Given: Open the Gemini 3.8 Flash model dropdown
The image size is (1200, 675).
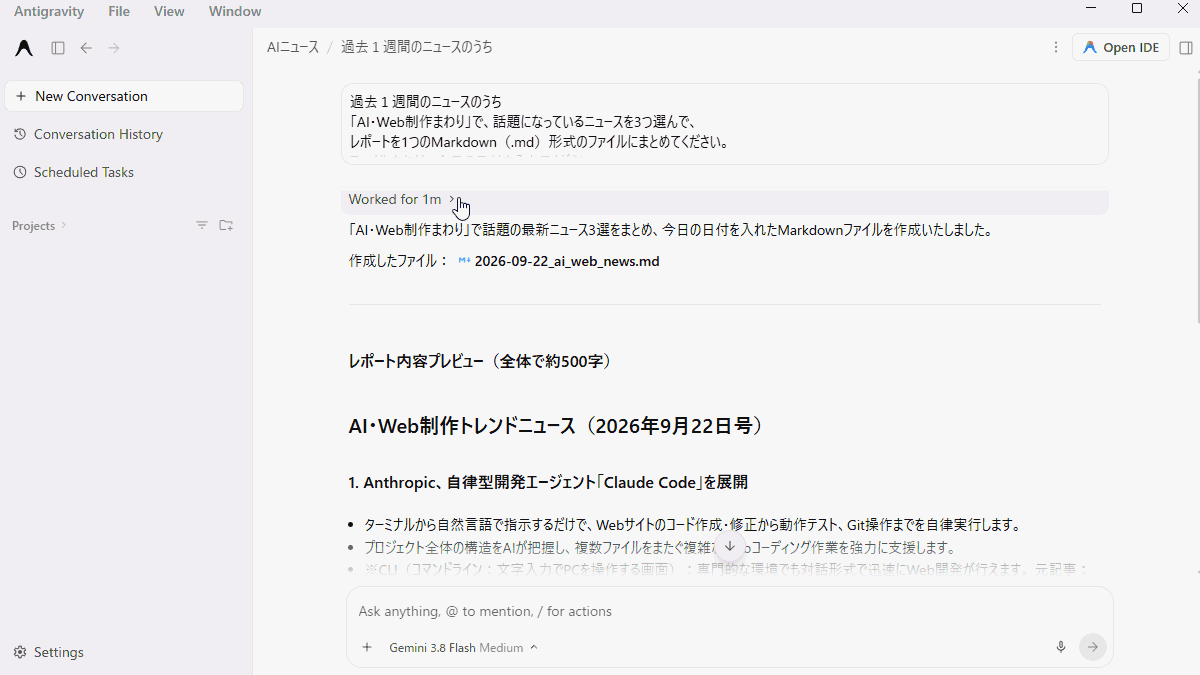Looking at the screenshot, I should (463, 647).
